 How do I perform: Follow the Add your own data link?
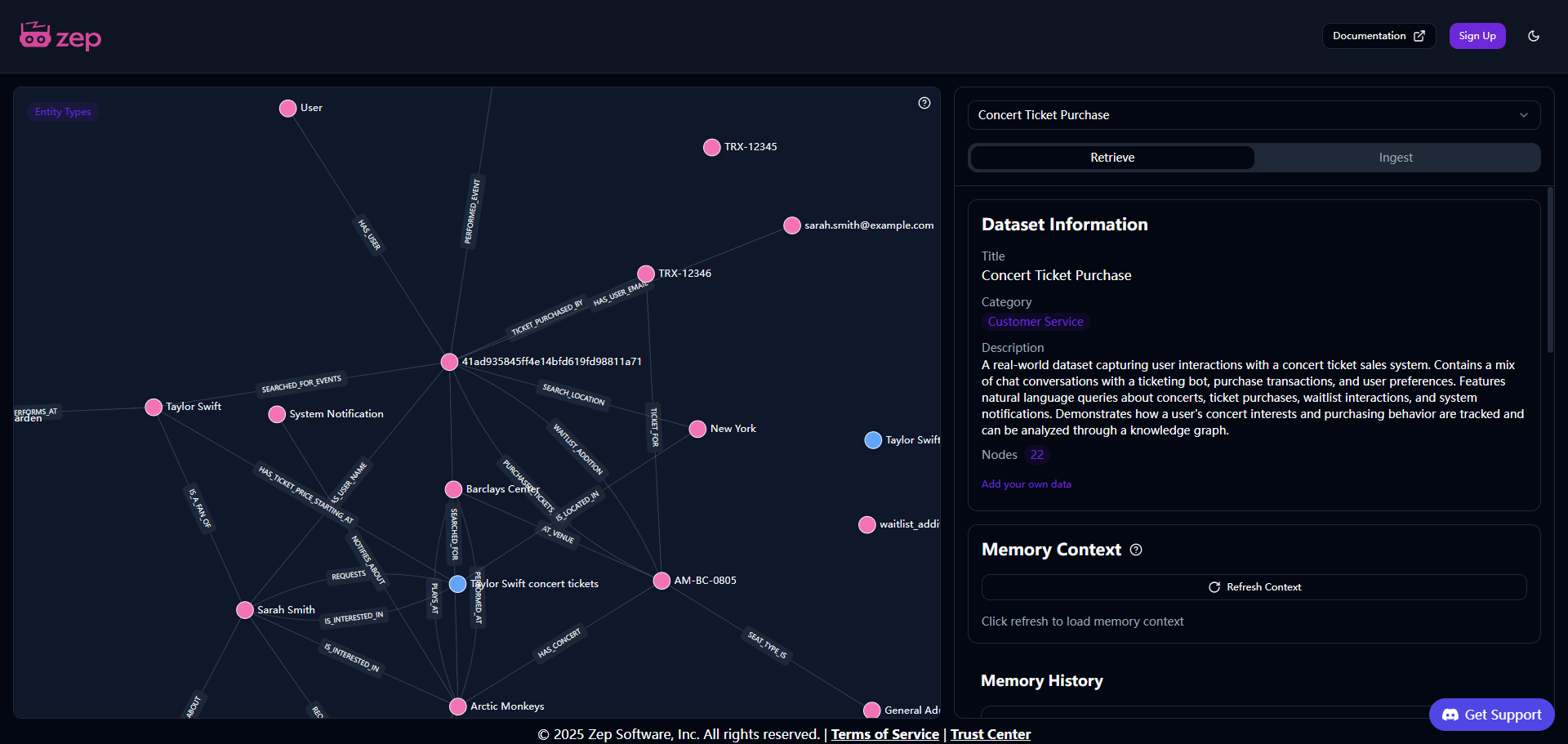click(1026, 484)
